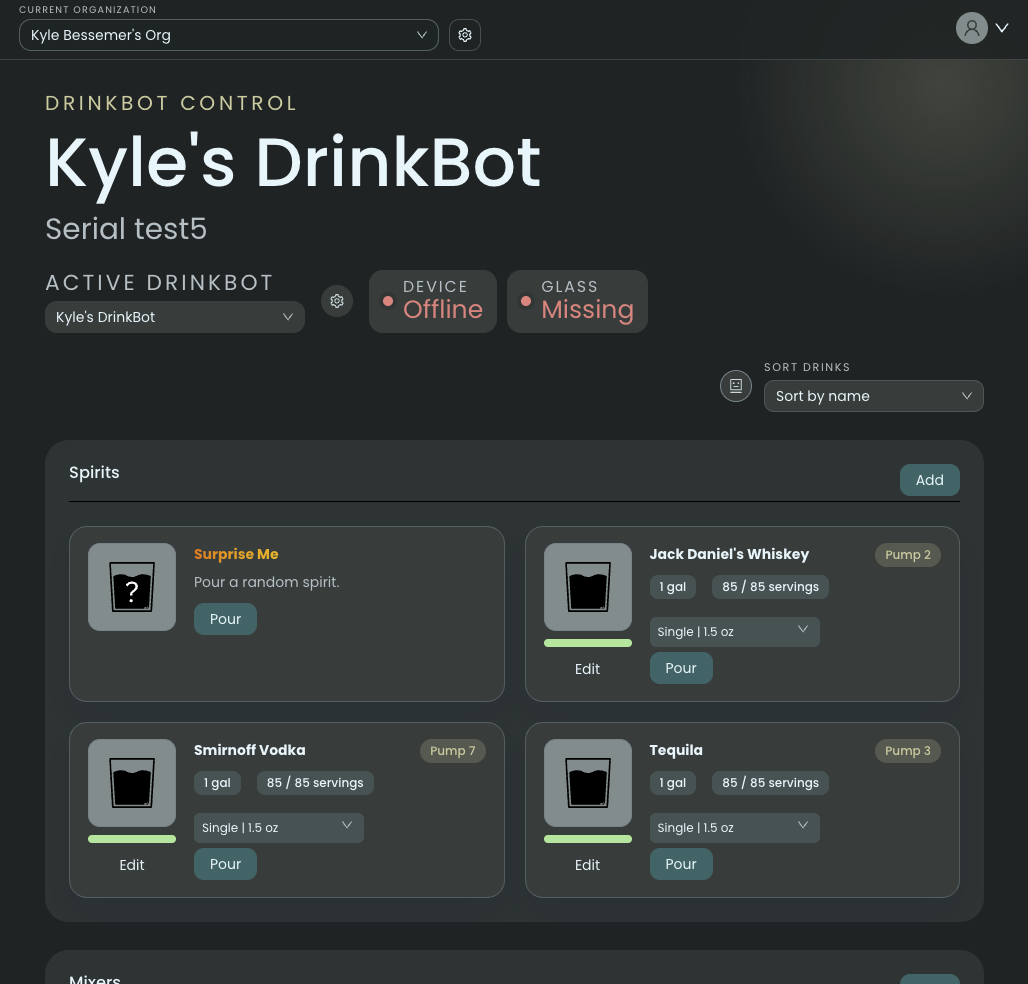Click the Surprise Me question-mark glass icon
The image size is (1028, 984).
tap(132, 587)
